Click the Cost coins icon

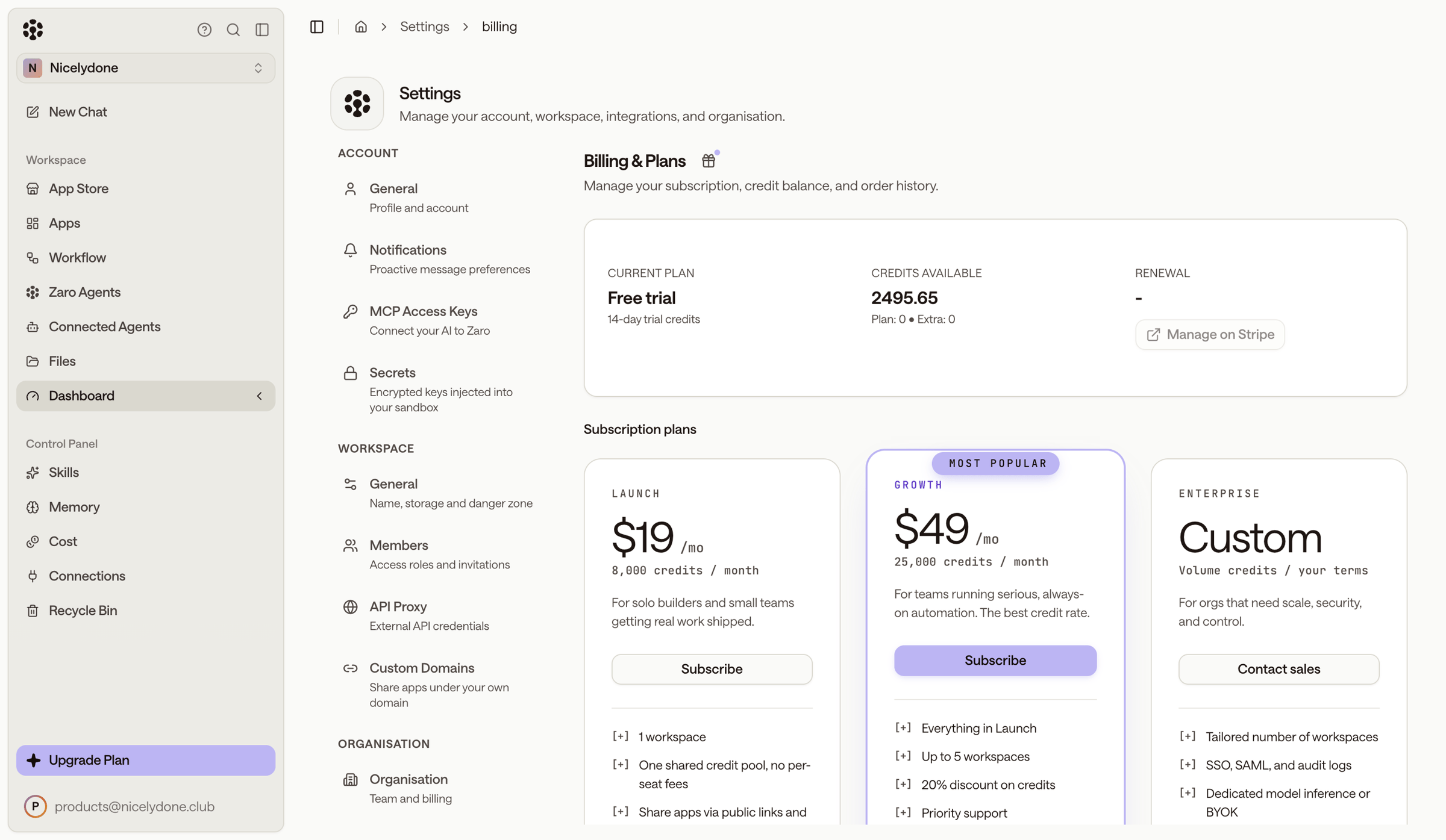pyautogui.click(x=33, y=541)
